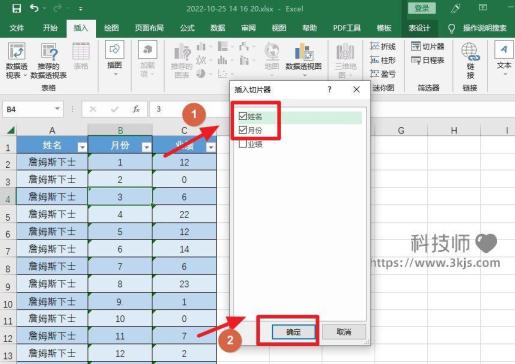Open Customize Quick Access Toolbar dropdown
The image size is (515, 364).
[80, 9]
